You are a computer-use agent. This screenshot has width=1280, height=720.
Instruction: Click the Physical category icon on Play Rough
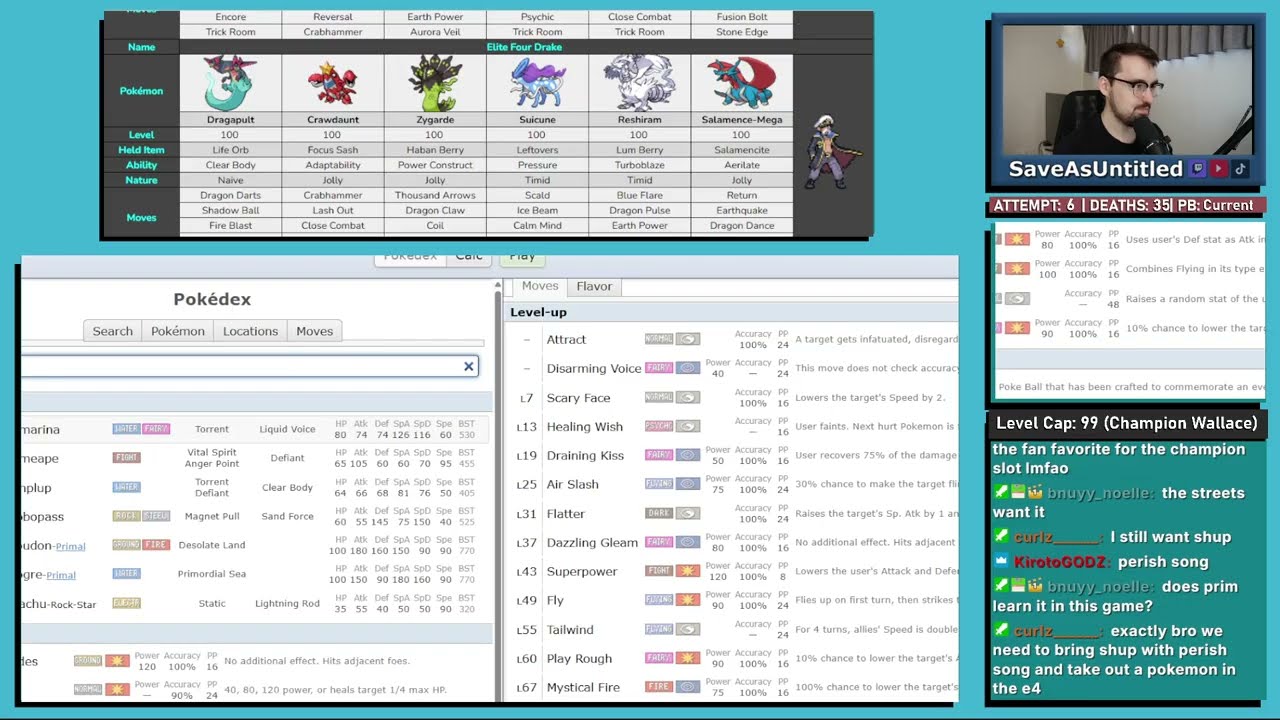688,658
